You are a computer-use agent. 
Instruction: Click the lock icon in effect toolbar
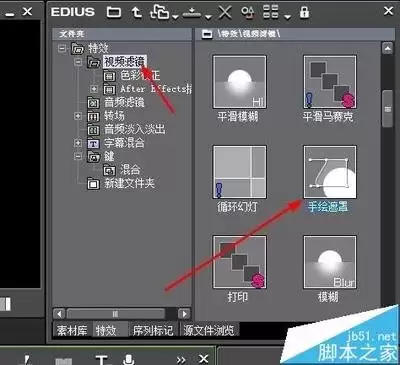304,12
